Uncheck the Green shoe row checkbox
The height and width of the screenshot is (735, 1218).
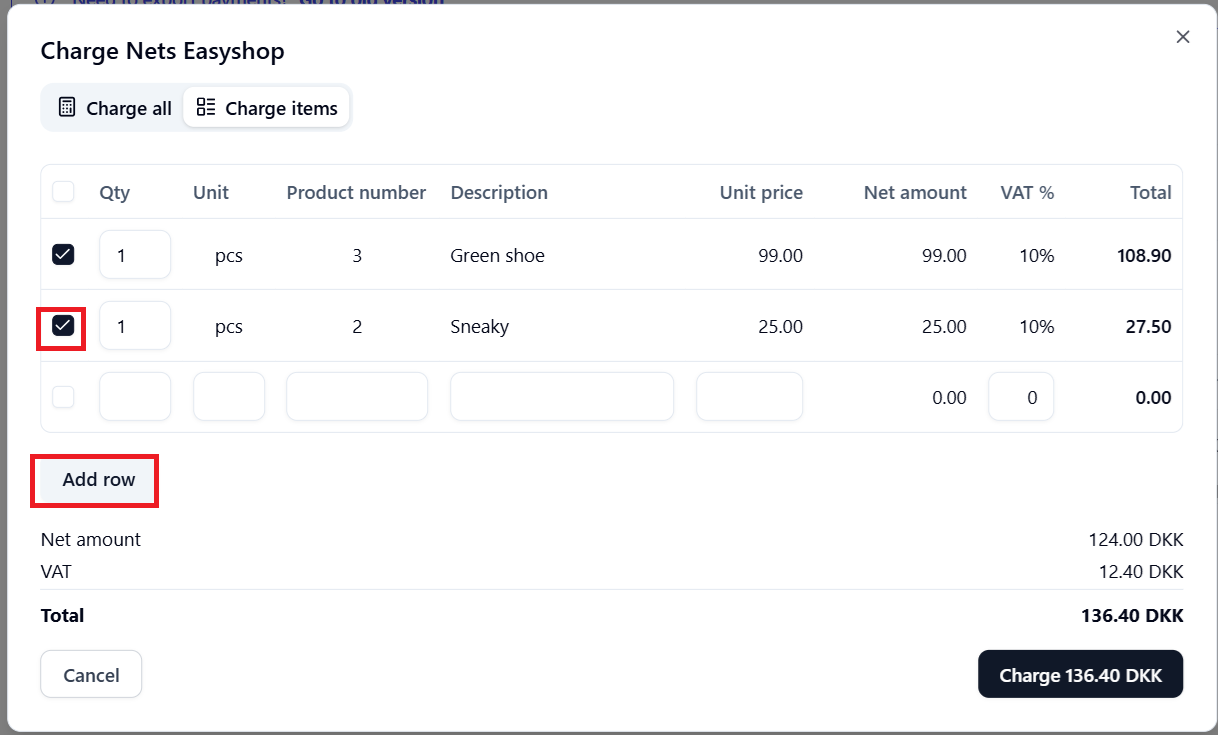point(63,255)
